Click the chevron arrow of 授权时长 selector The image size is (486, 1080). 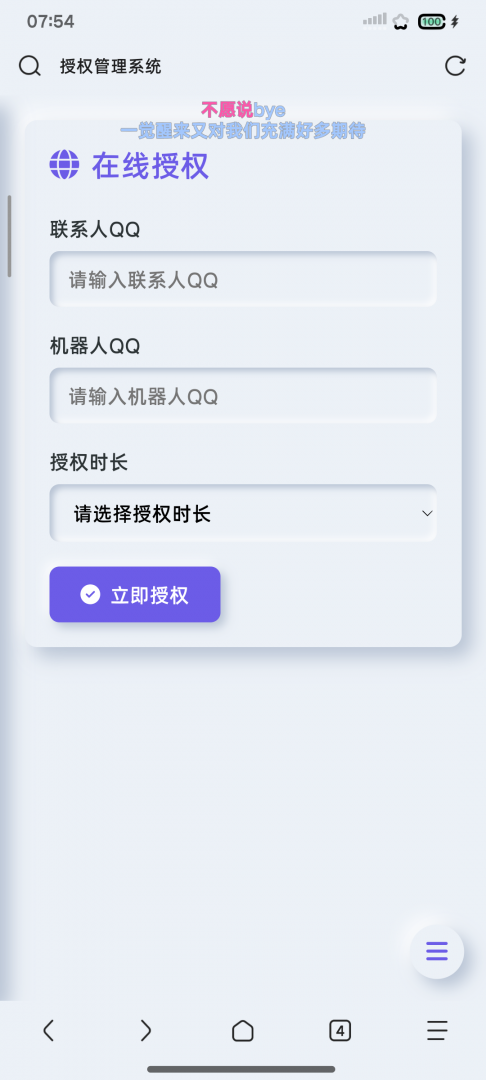tap(427, 513)
